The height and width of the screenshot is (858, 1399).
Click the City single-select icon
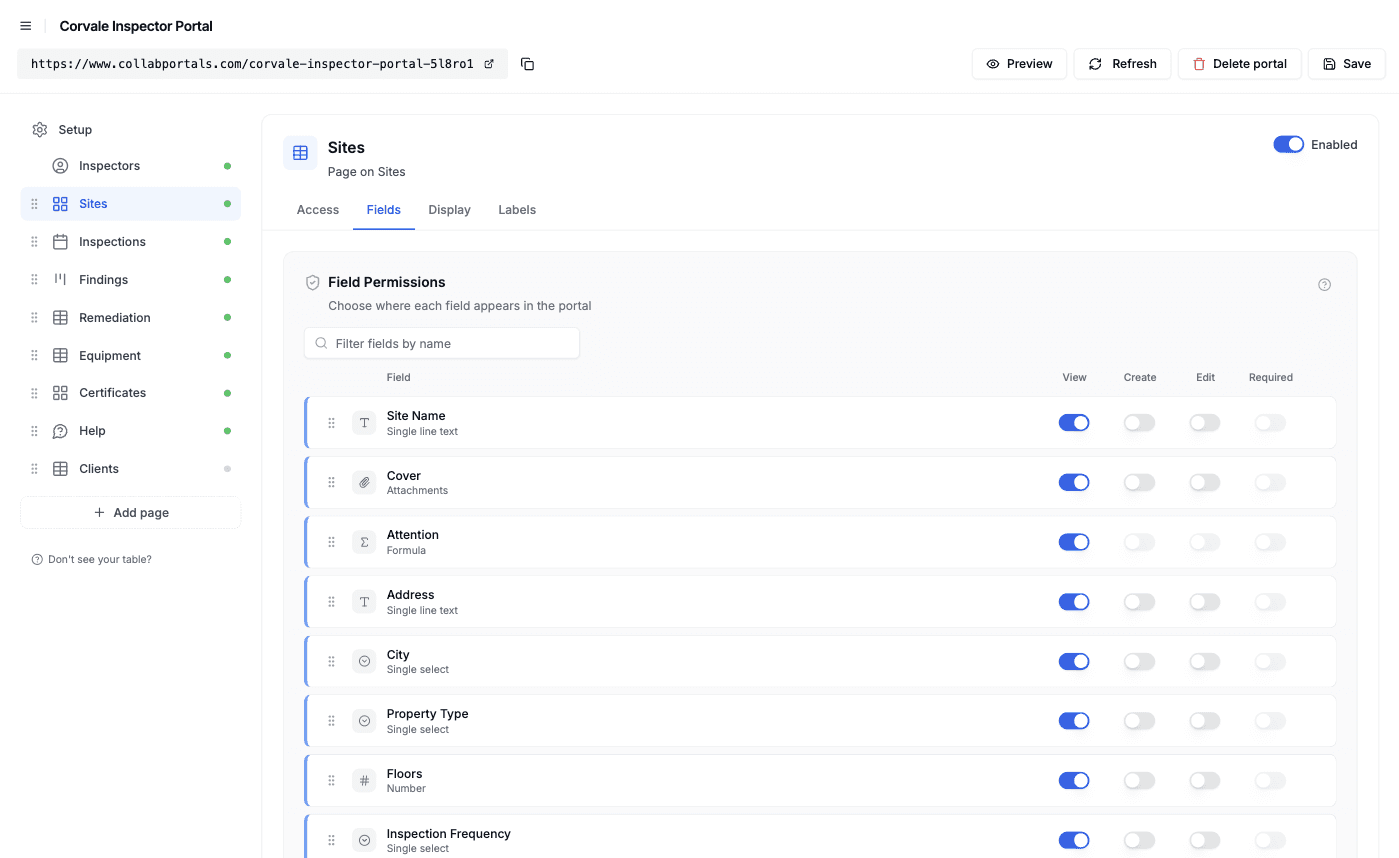[364, 662]
